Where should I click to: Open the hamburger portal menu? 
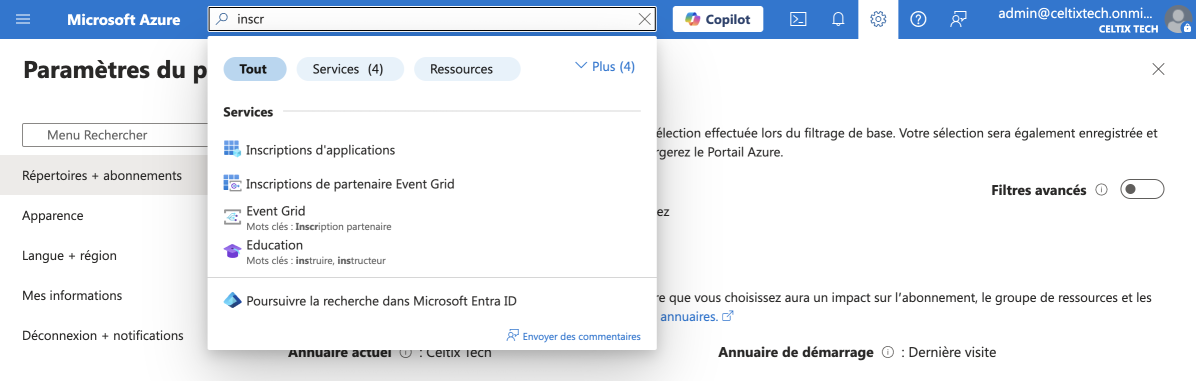(x=23, y=19)
